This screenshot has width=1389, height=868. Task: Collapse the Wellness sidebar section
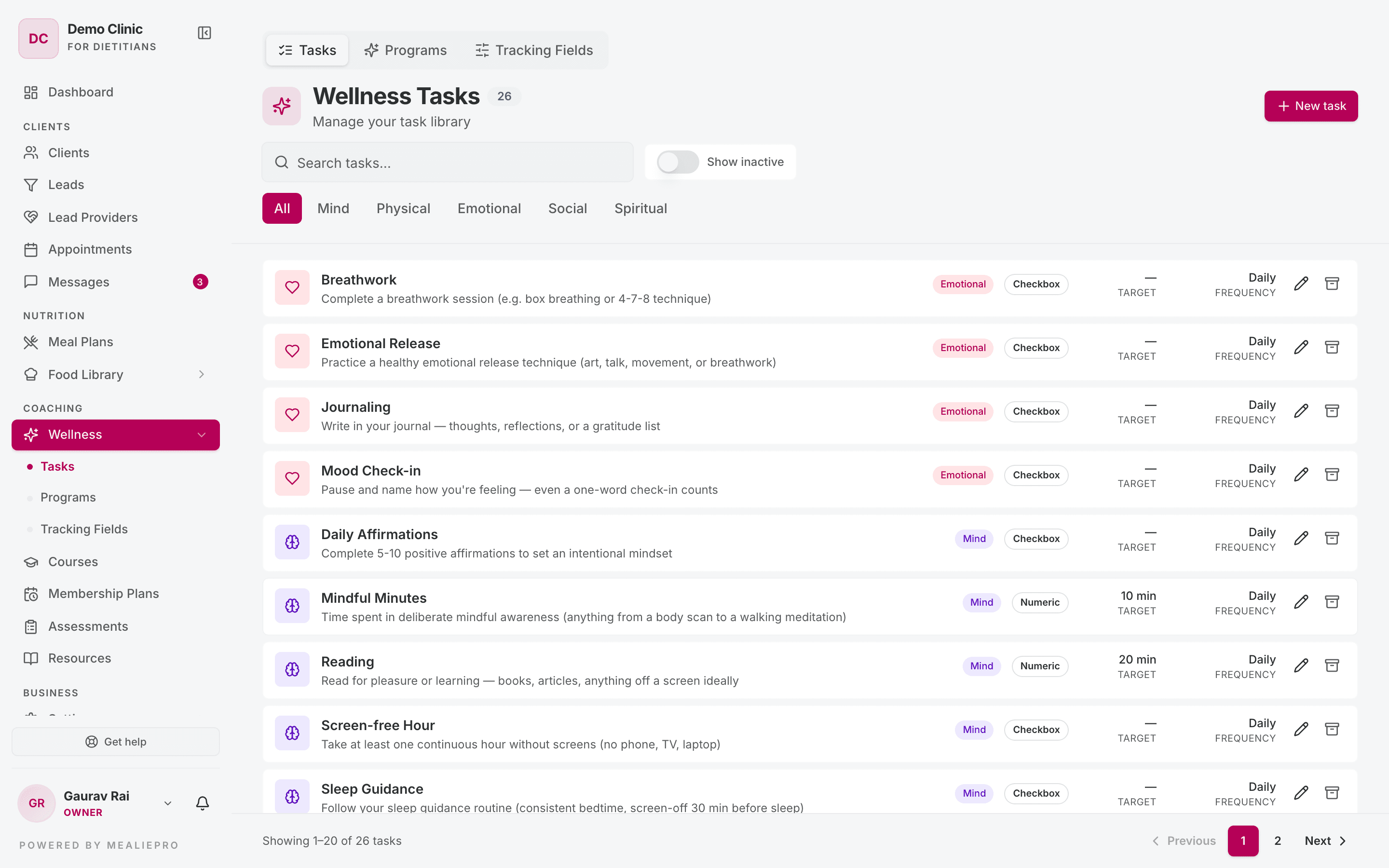tap(202, 435)
